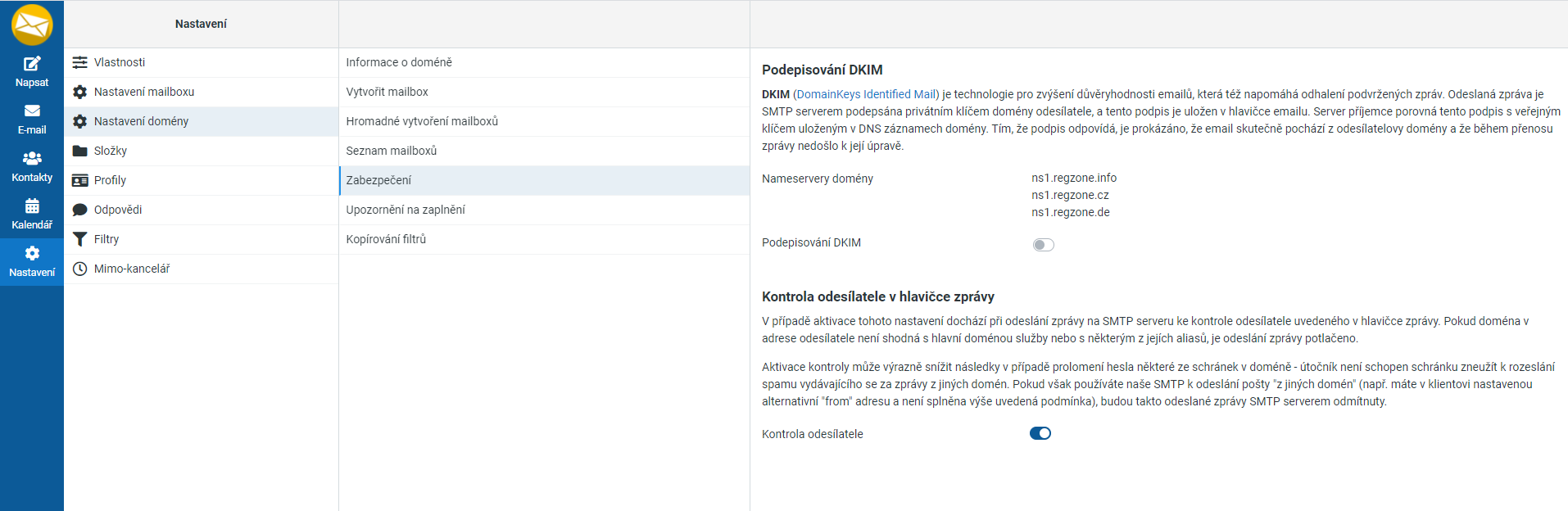This screenshot has height=511, width=1568.
Task: Click the Mimo-kancelář clock icon
Action: 79,269
